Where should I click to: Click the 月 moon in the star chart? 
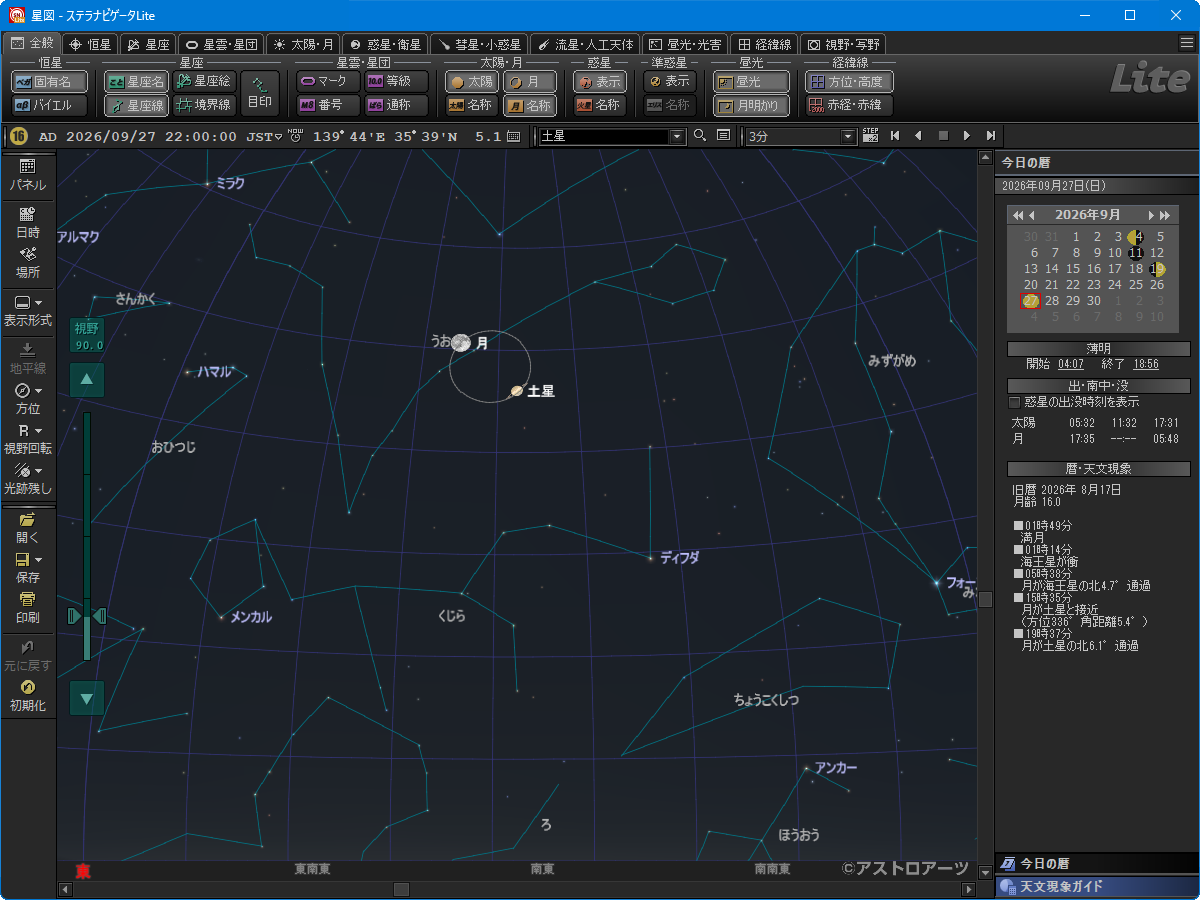pos(461,342)
